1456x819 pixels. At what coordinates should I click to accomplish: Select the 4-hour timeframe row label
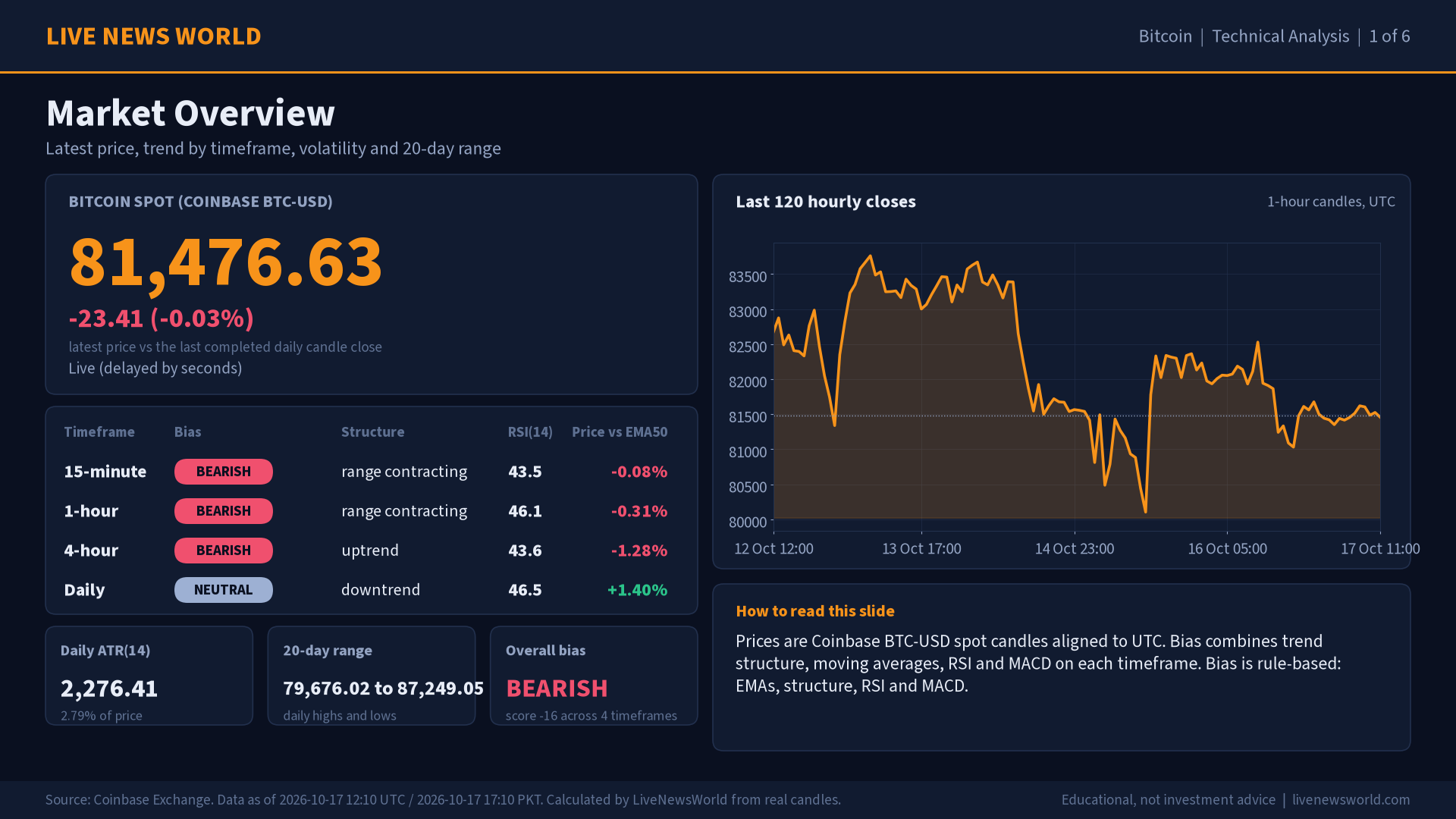click(91, 551)
